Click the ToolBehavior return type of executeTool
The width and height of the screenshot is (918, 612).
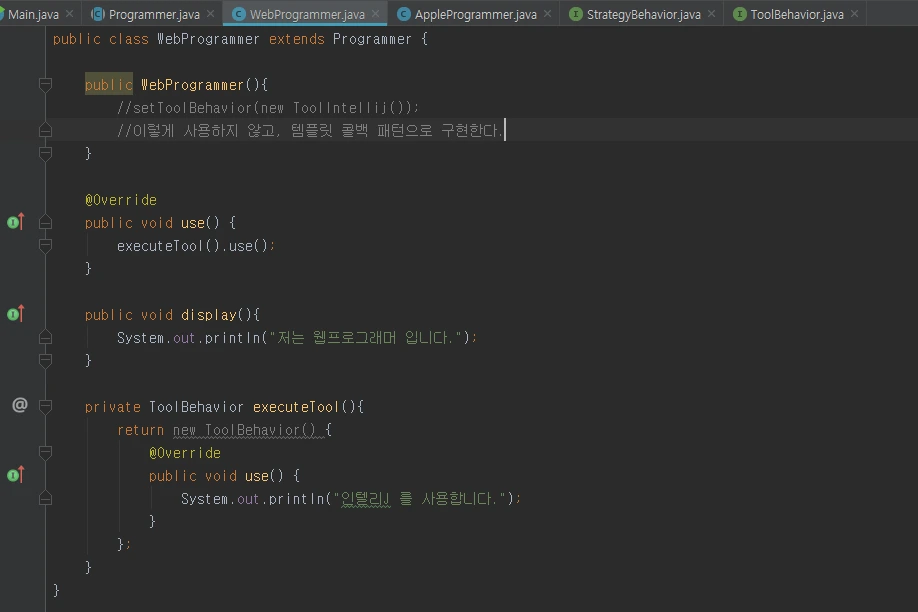pyautogui.click(x=196, y=407)
